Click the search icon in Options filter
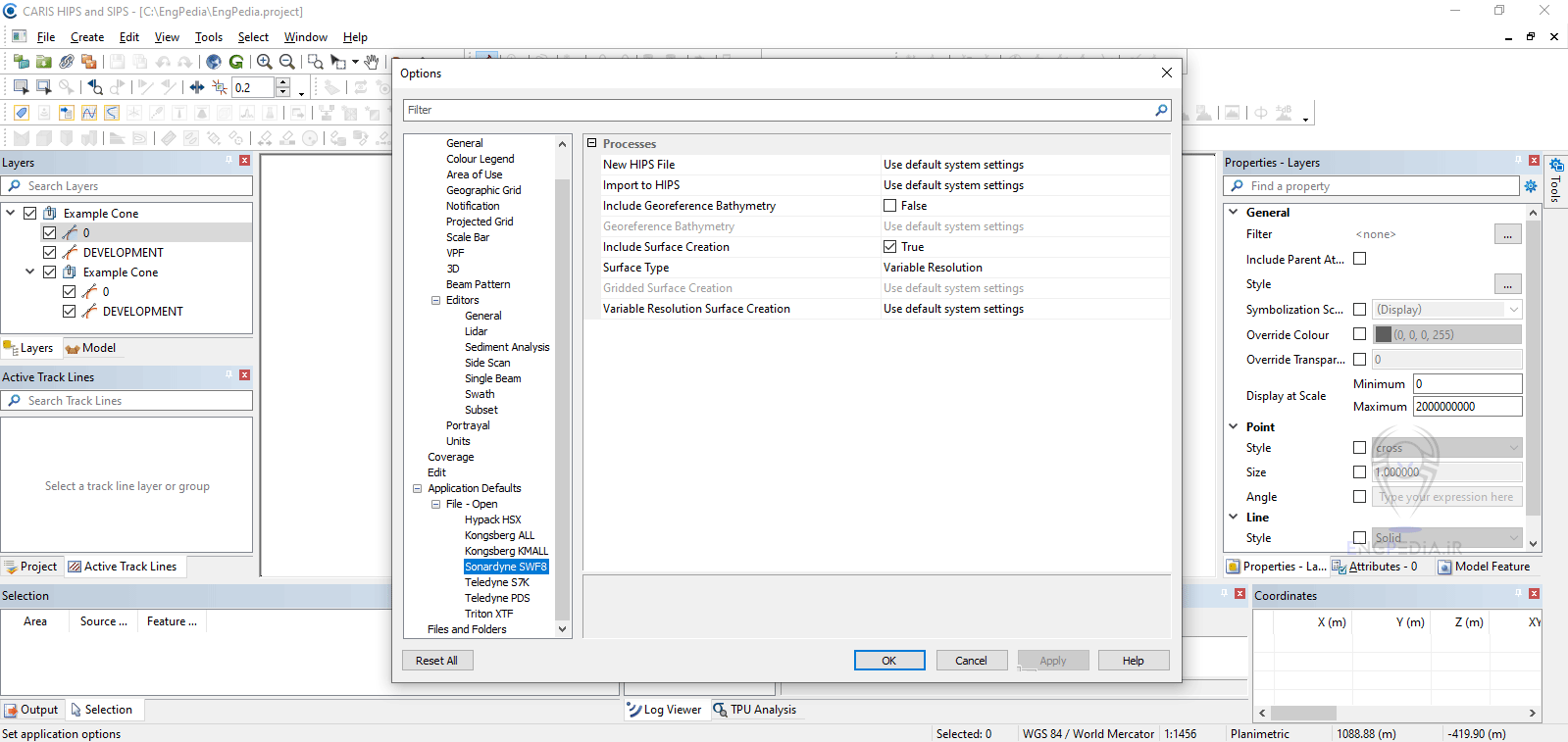 [1161, 110]
